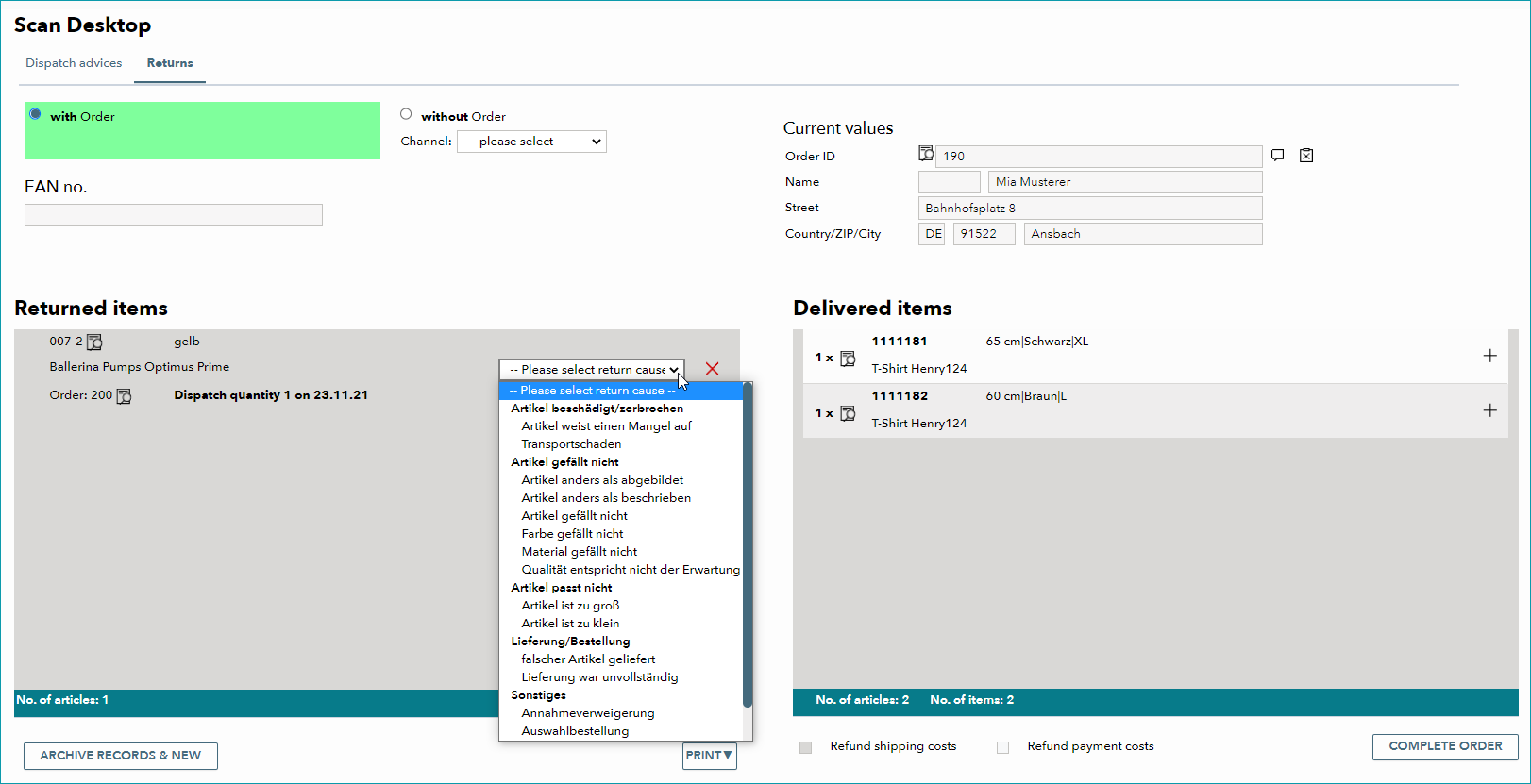
Task: Collapse the 'Please select return cause' combo box
Action: tap(592, 370)
